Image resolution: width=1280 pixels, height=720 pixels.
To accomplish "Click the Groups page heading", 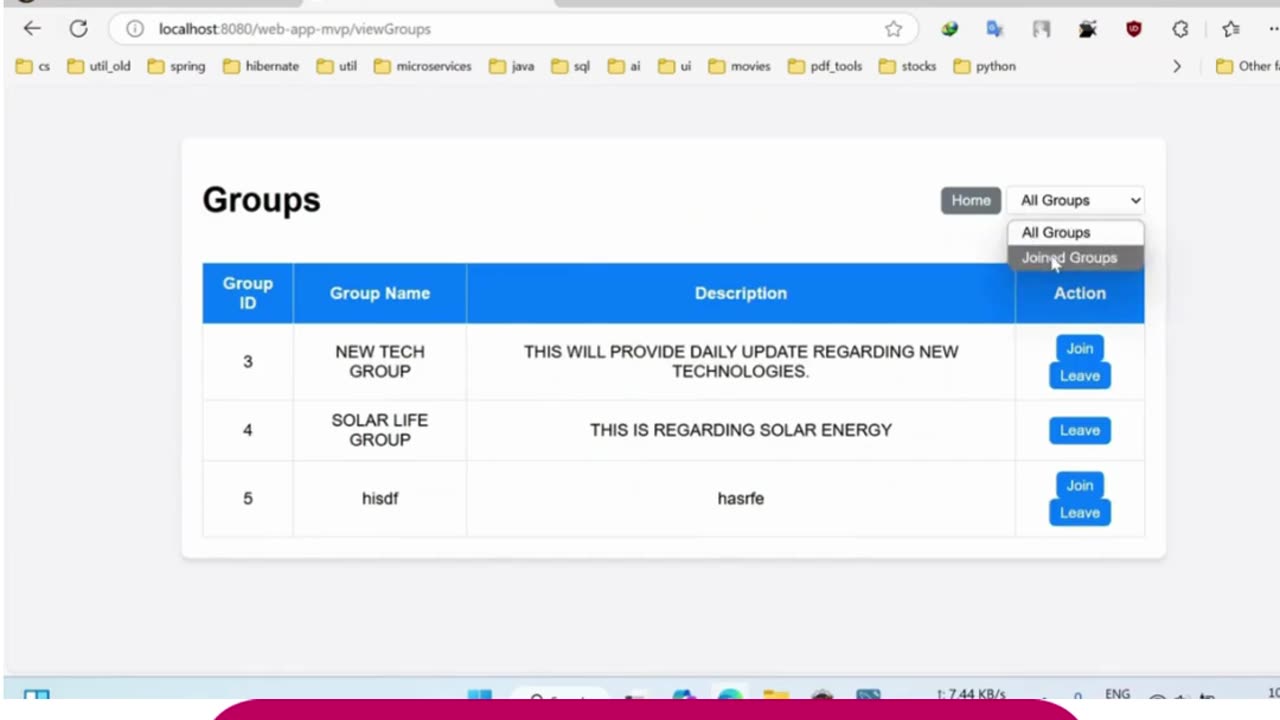I will 261,200.
